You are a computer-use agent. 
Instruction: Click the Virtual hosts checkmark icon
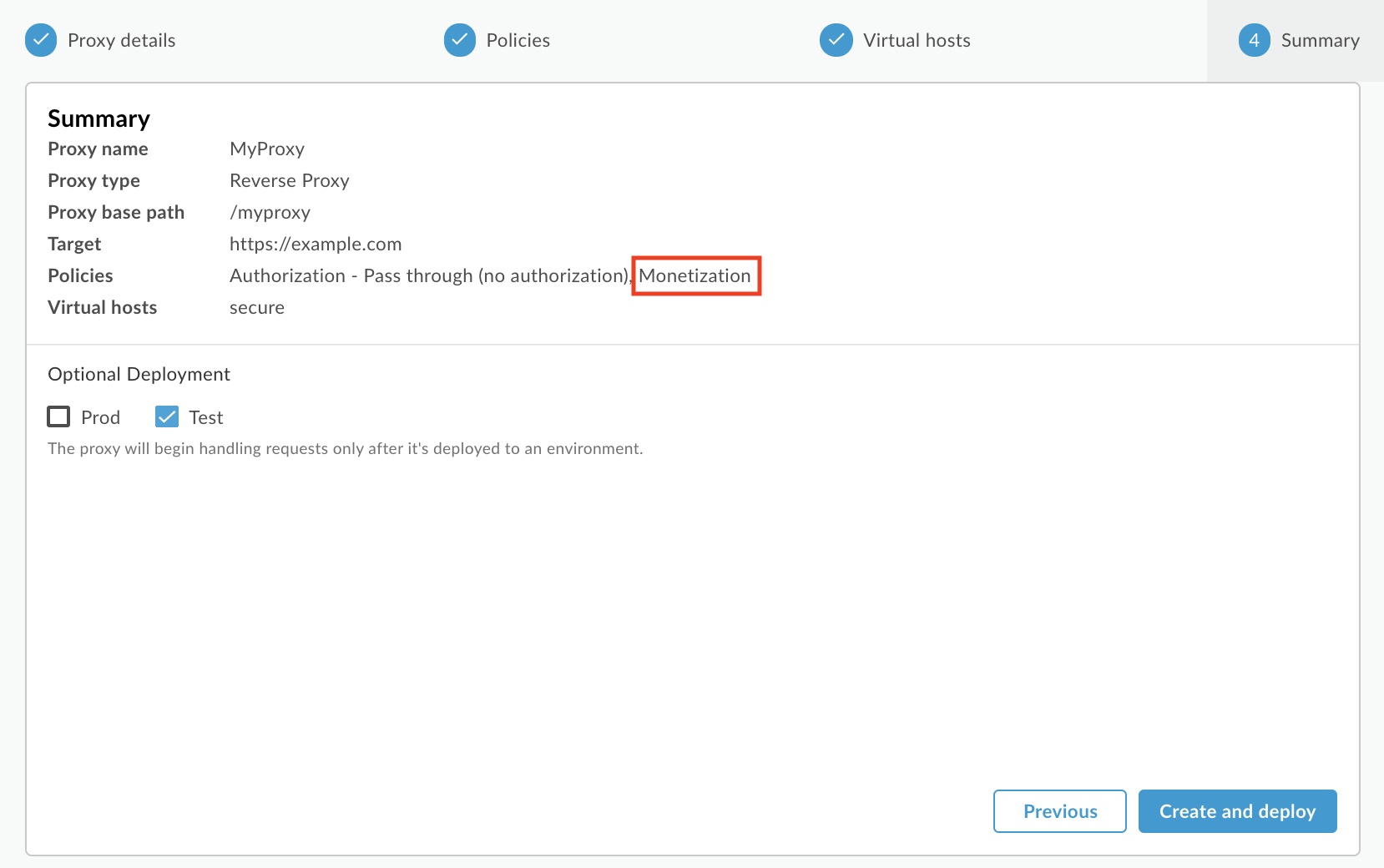pos(836,40)
